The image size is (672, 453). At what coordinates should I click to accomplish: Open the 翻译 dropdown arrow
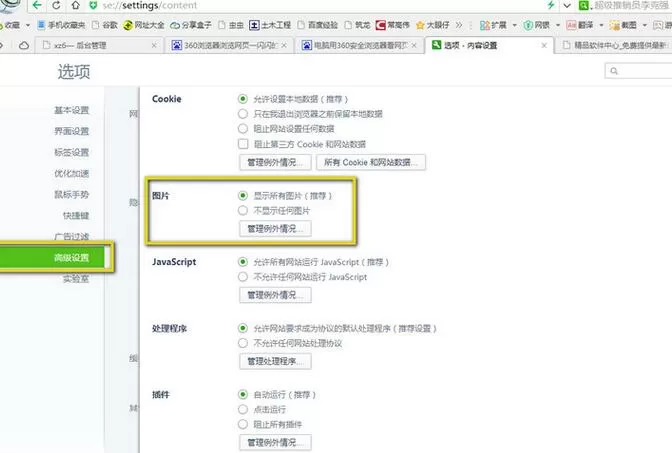pos(601,26)
